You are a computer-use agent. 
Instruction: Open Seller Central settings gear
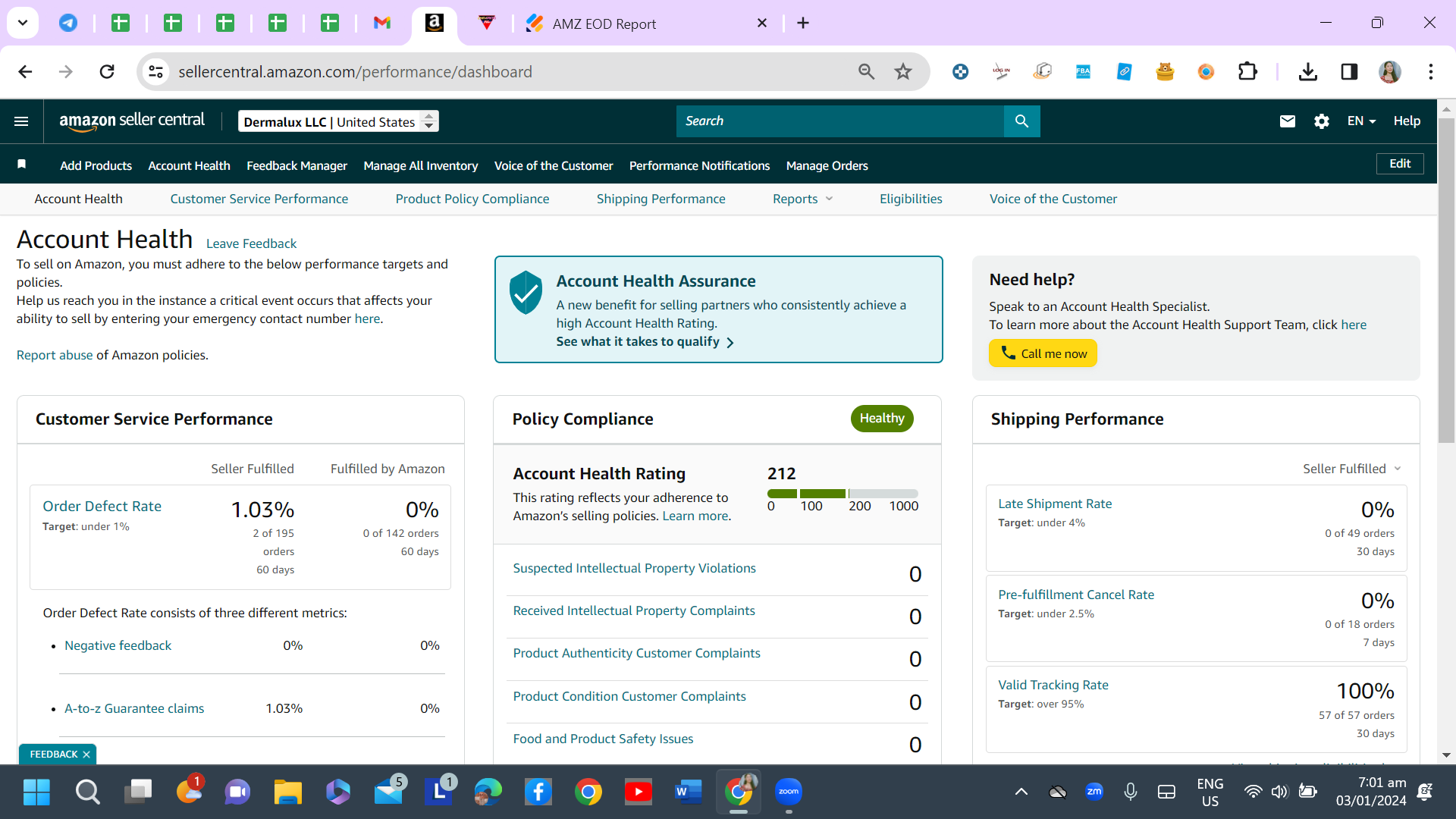pyautogui.click(x=1321, y=121)
